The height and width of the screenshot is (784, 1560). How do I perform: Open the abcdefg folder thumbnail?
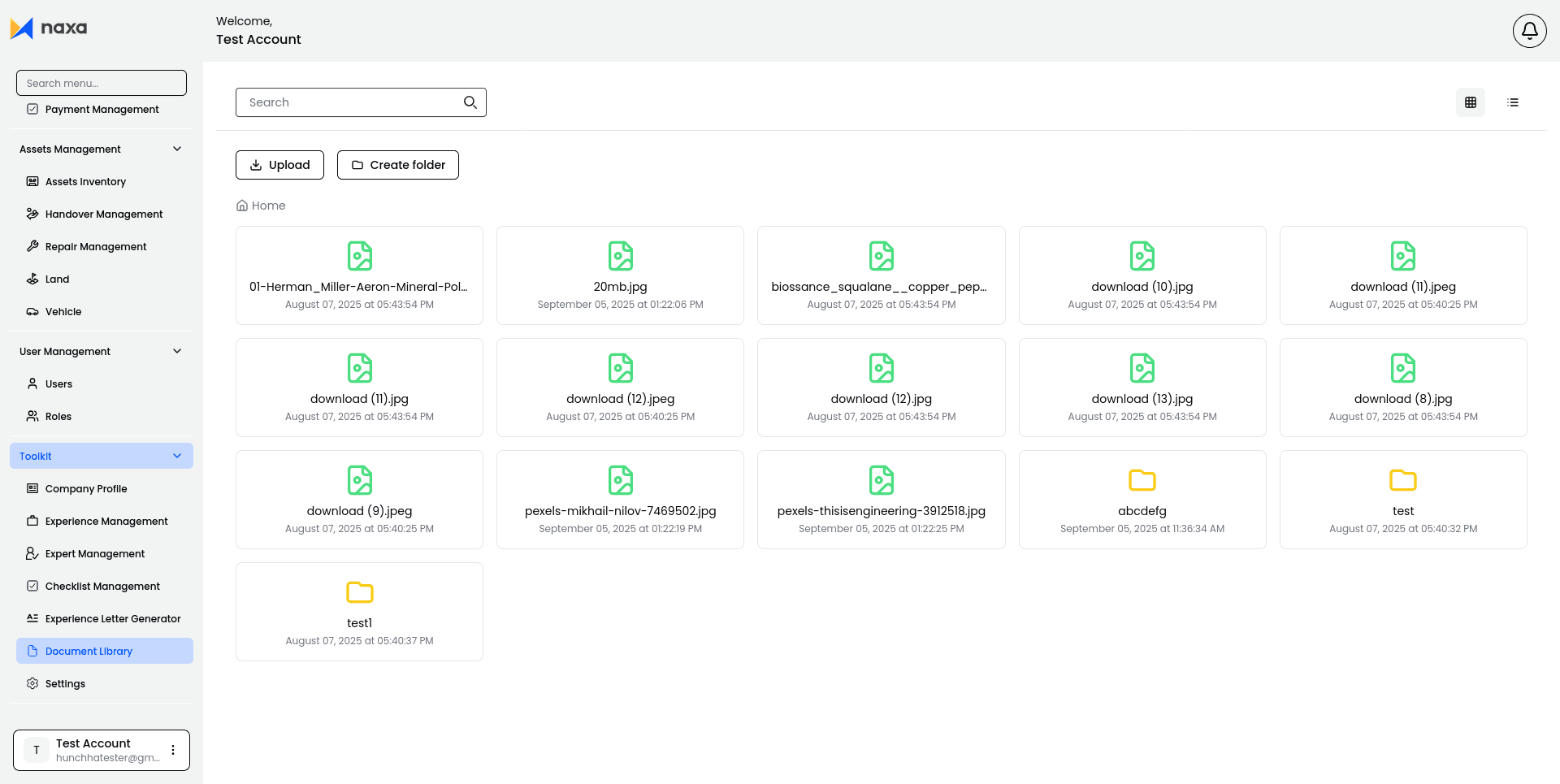coord(1142,480)
